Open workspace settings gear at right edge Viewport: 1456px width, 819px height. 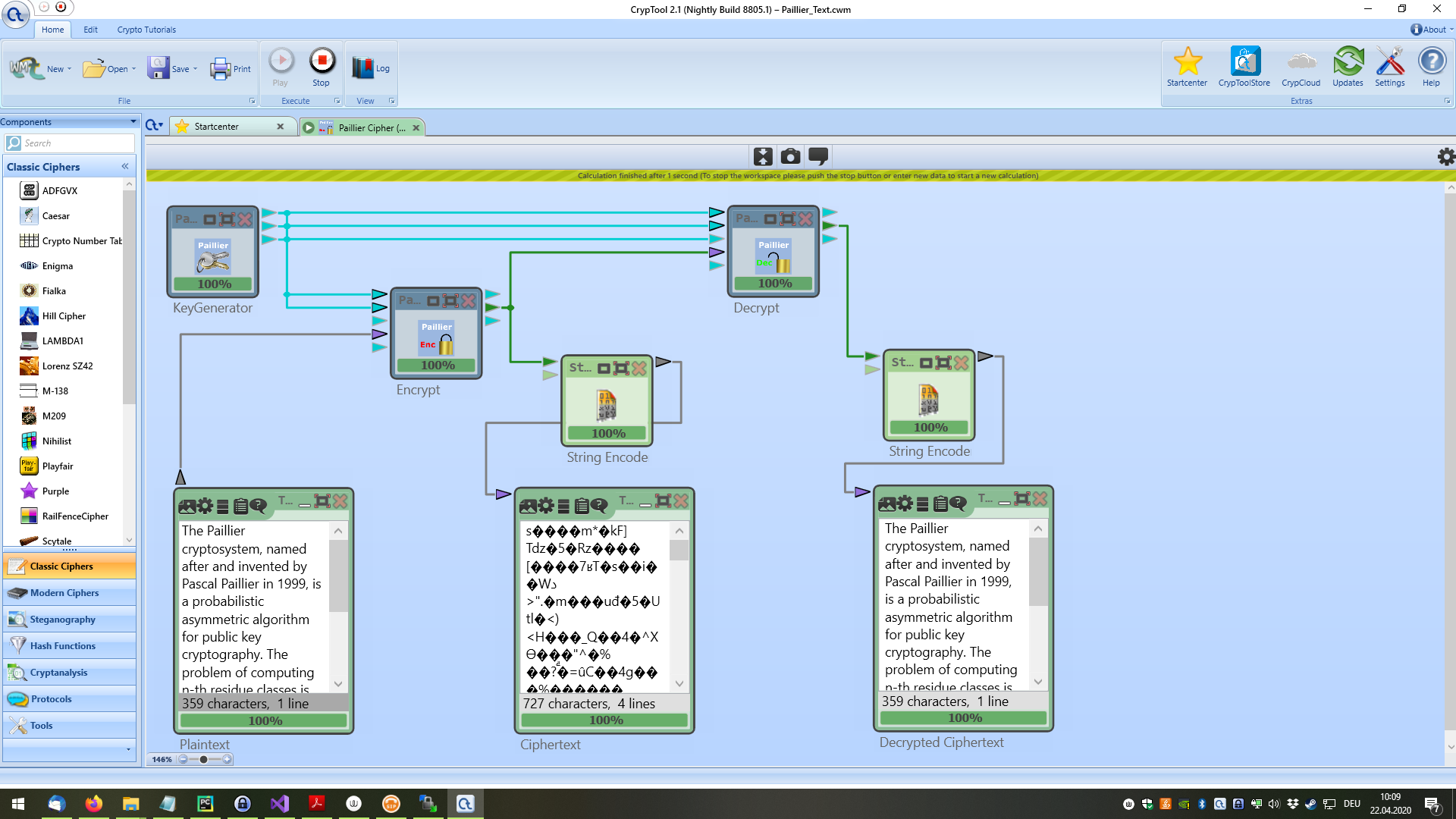(1446, 156)
